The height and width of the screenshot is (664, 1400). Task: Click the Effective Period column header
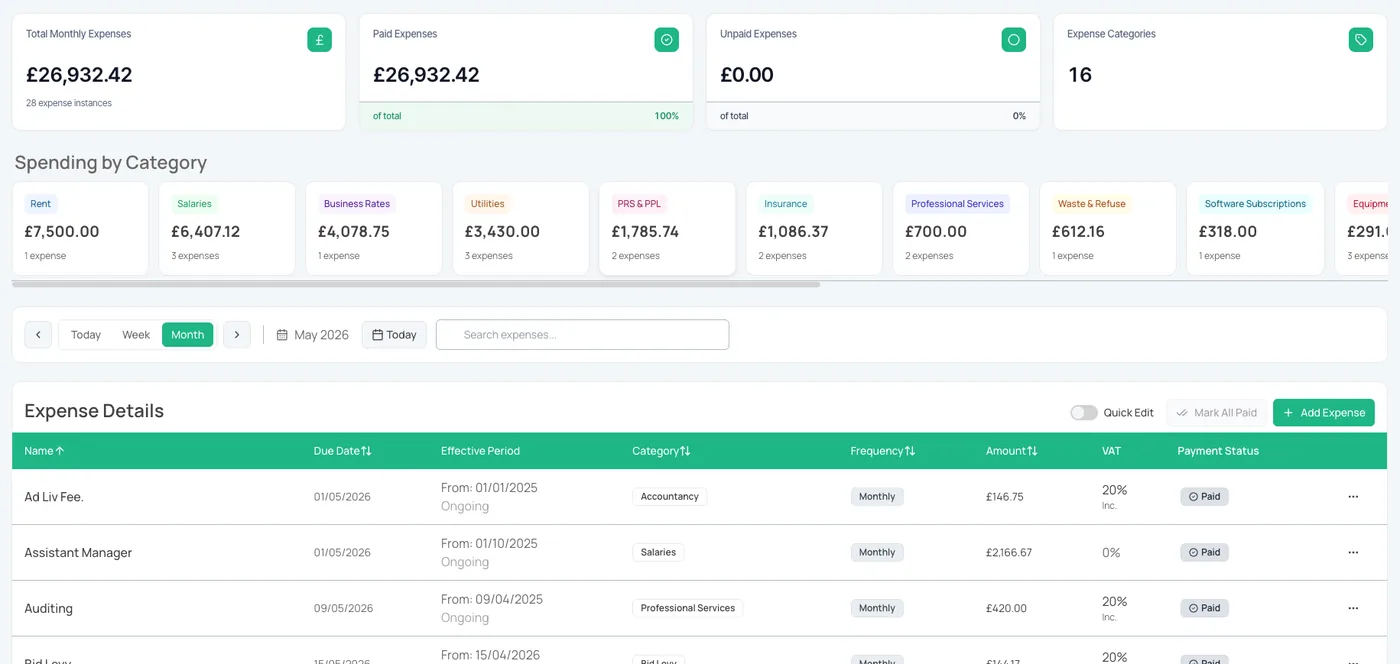tap(480, 451)
